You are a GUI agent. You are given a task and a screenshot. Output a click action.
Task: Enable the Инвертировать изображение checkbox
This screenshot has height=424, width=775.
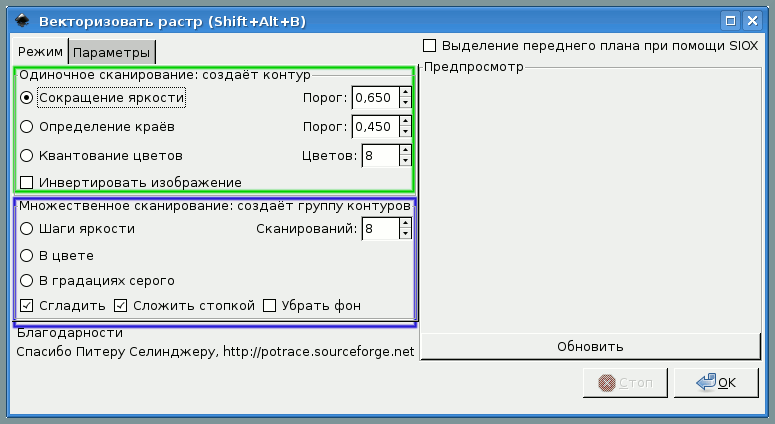pos(27,182)
